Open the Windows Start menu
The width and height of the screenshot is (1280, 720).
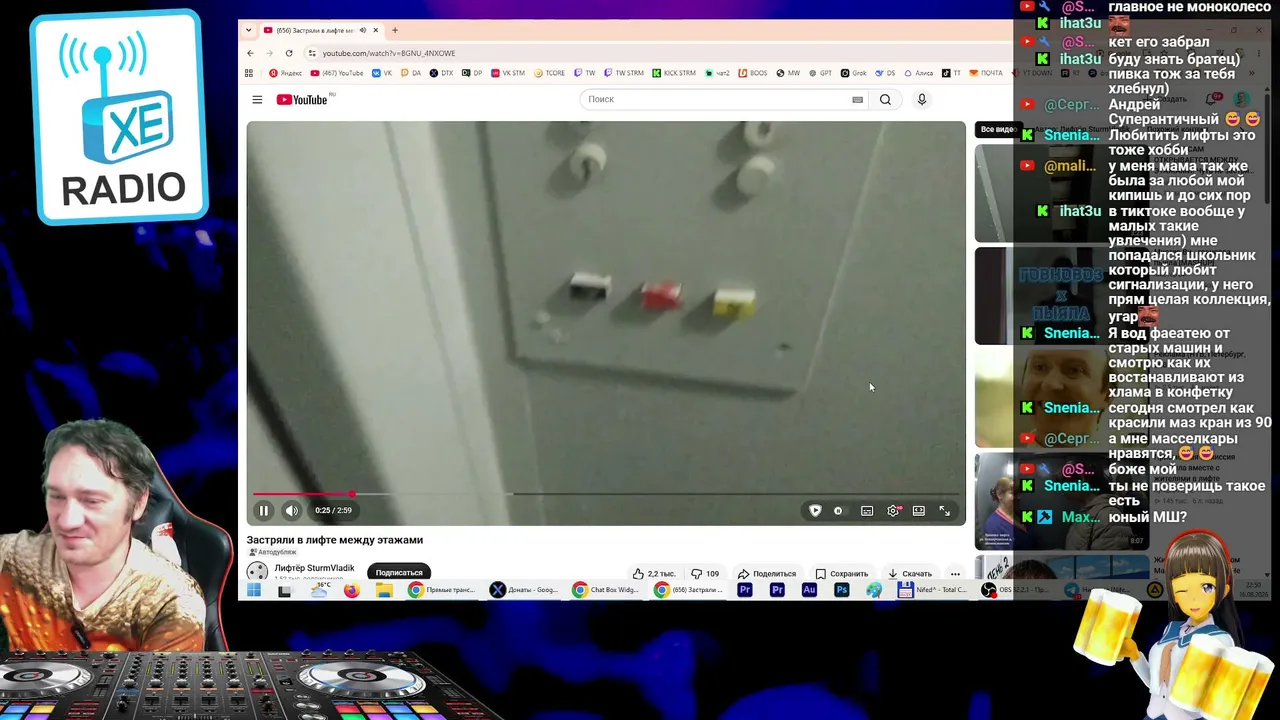pyautogui.click(x=254, y=591)
